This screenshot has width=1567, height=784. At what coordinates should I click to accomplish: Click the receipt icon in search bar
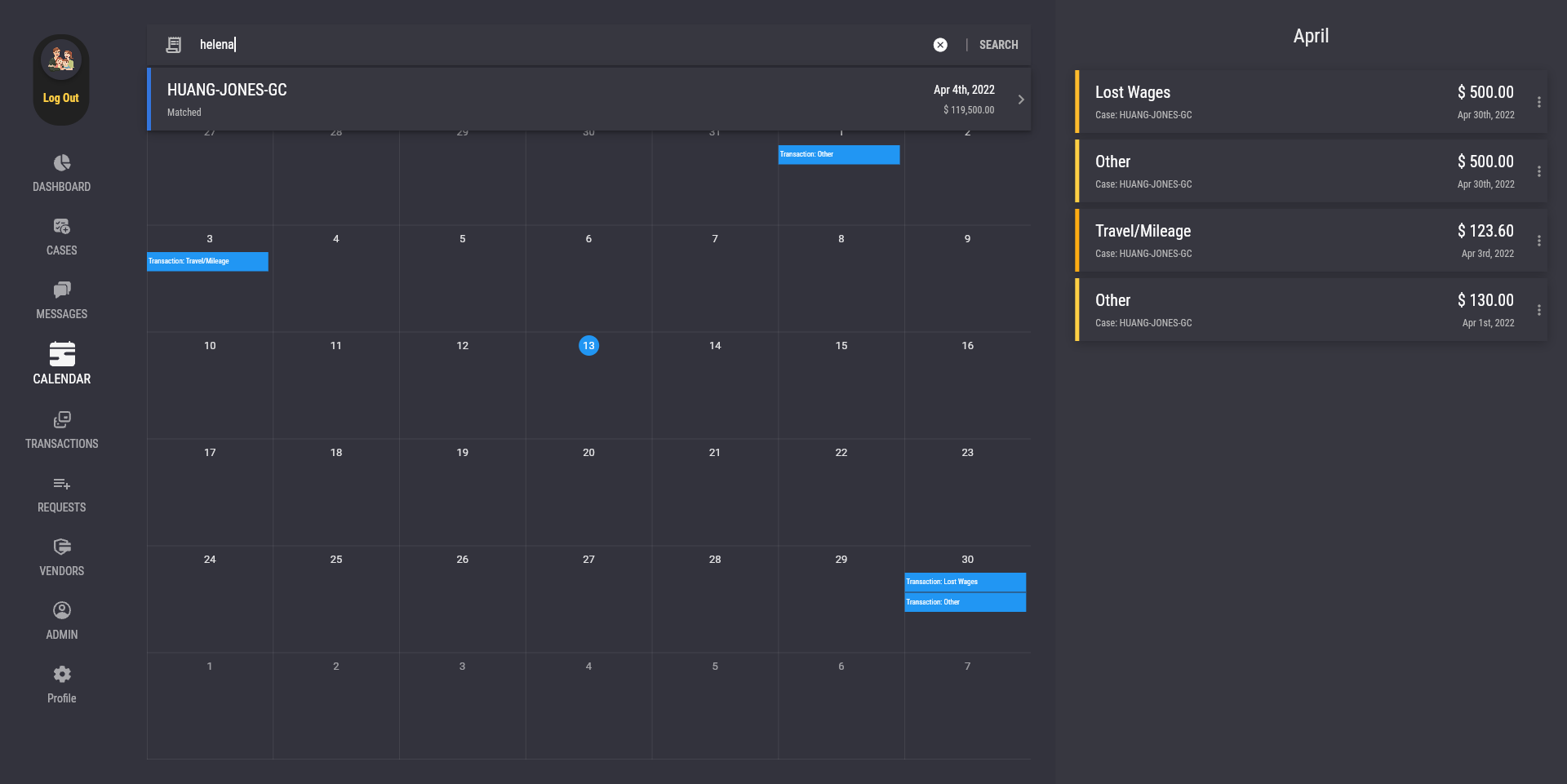(x=174, y=45)
